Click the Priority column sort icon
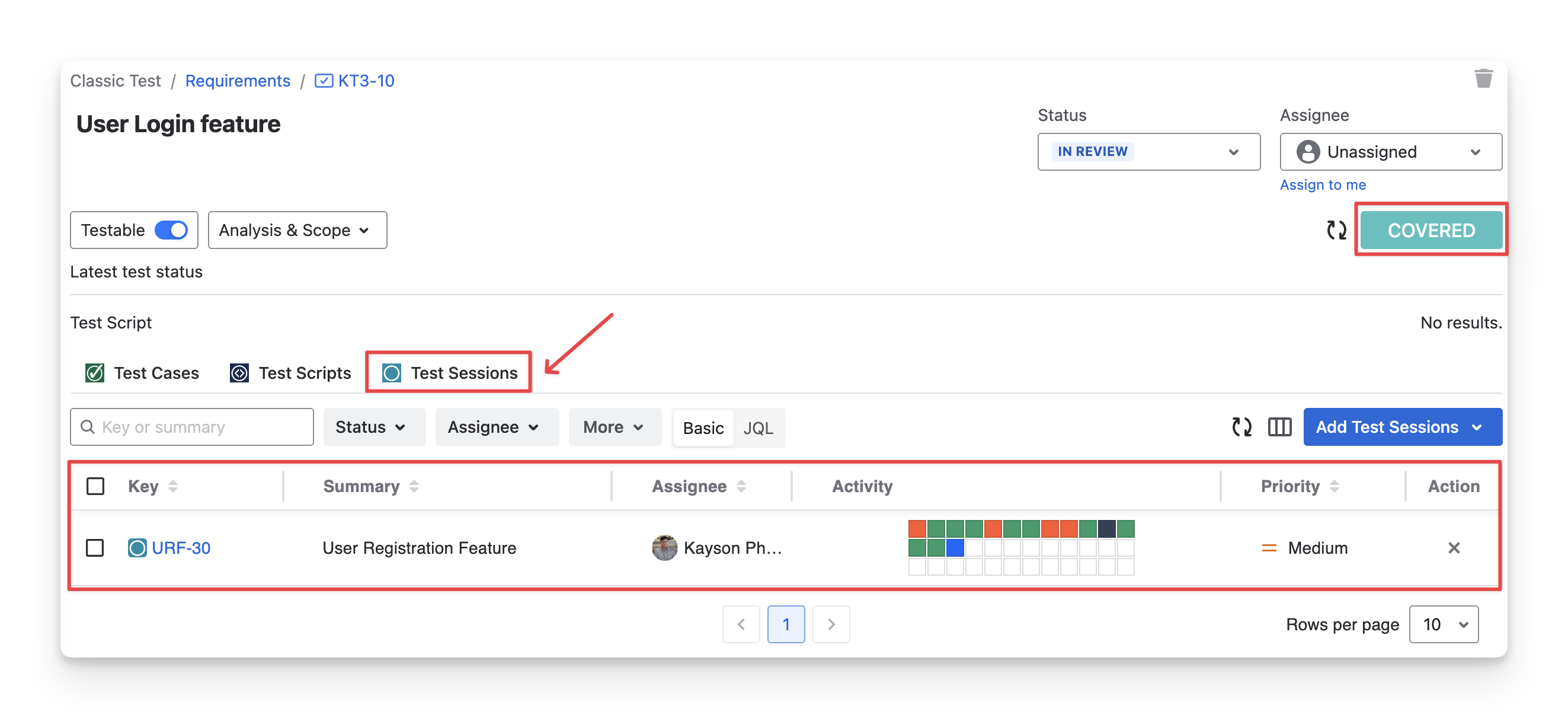1568x718 pixels. click(1335, 486)
